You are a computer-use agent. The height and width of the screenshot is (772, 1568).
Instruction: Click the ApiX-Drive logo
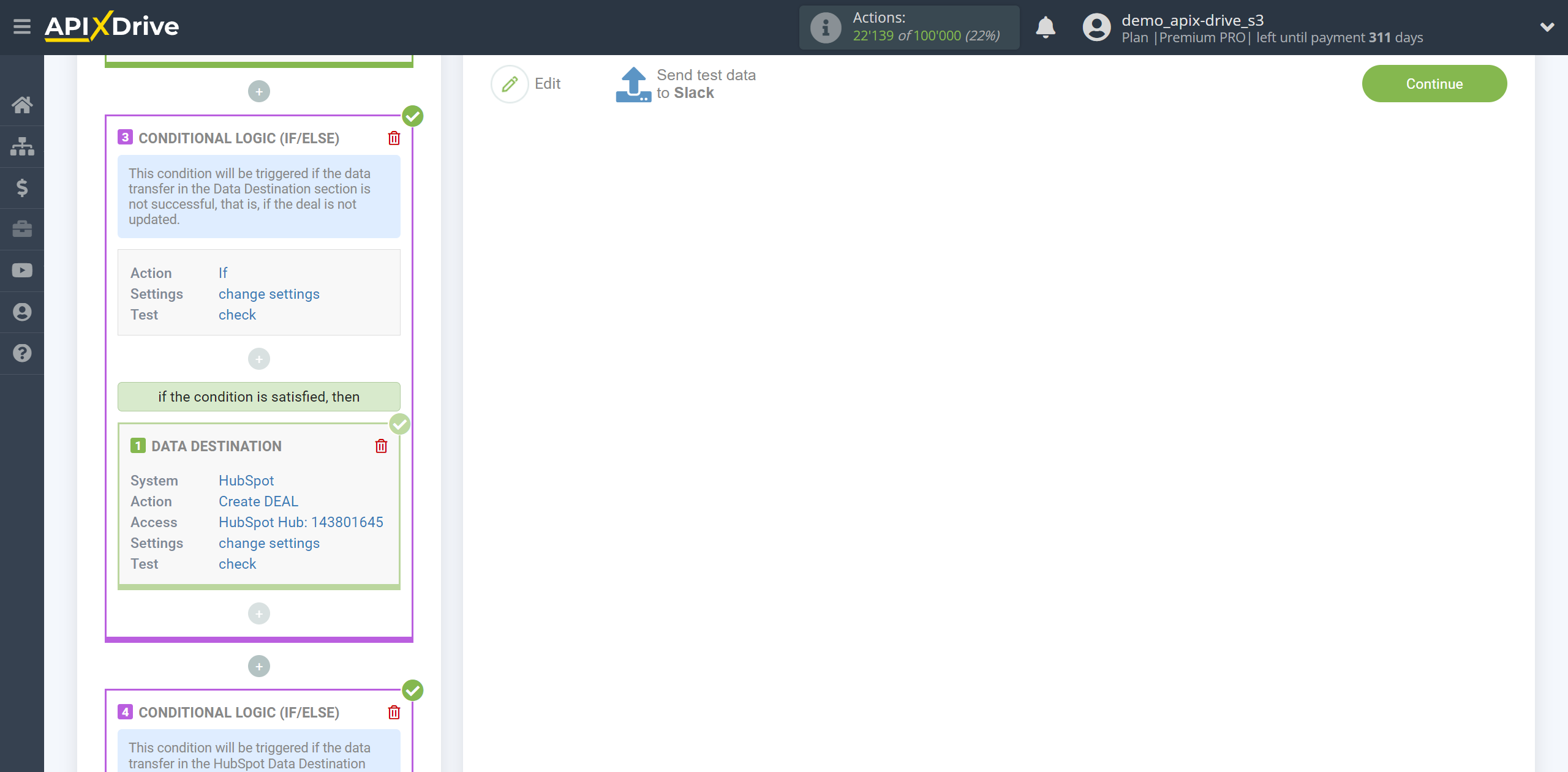(x=111, y=26)
